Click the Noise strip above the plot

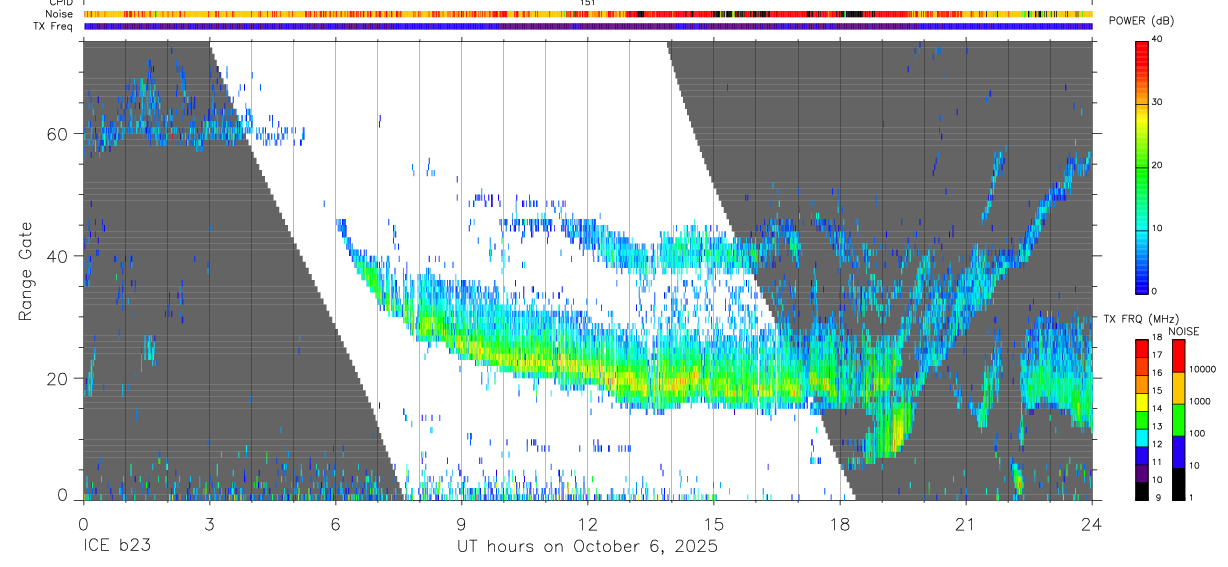(x=588, y=15)
